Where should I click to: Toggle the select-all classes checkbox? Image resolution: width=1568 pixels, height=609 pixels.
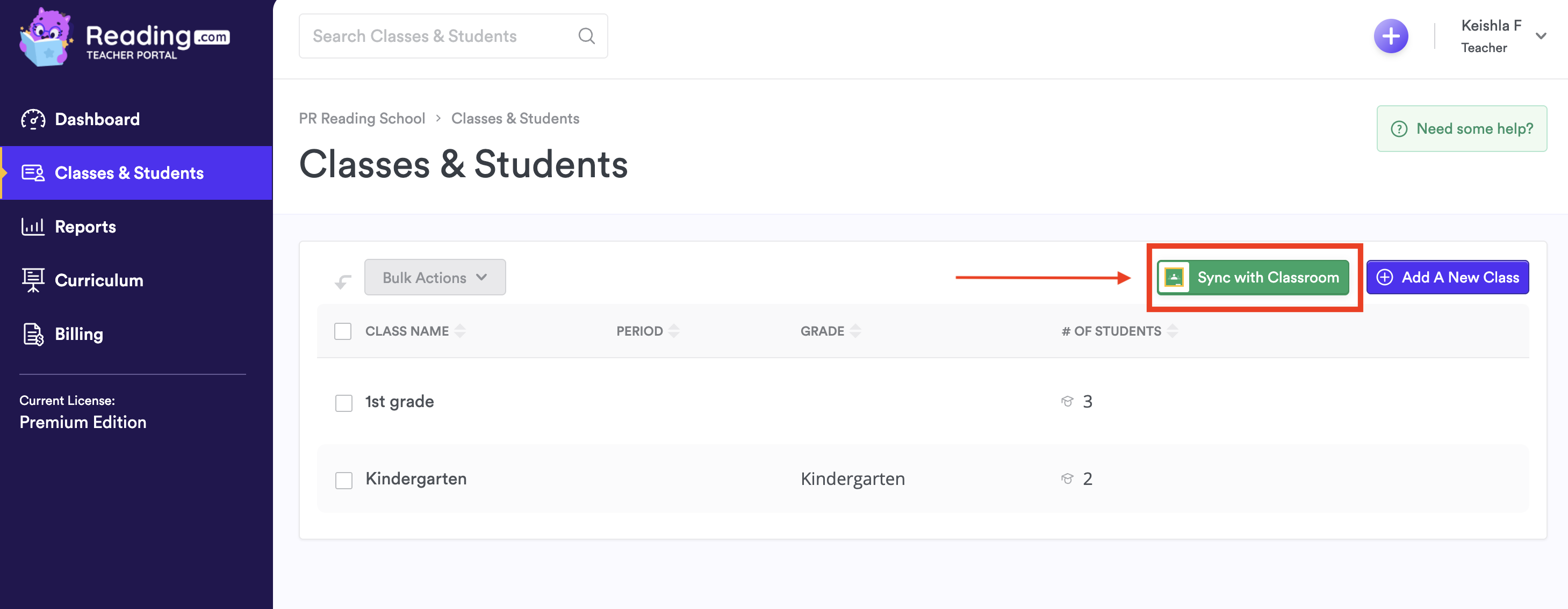tap(343, 331)
